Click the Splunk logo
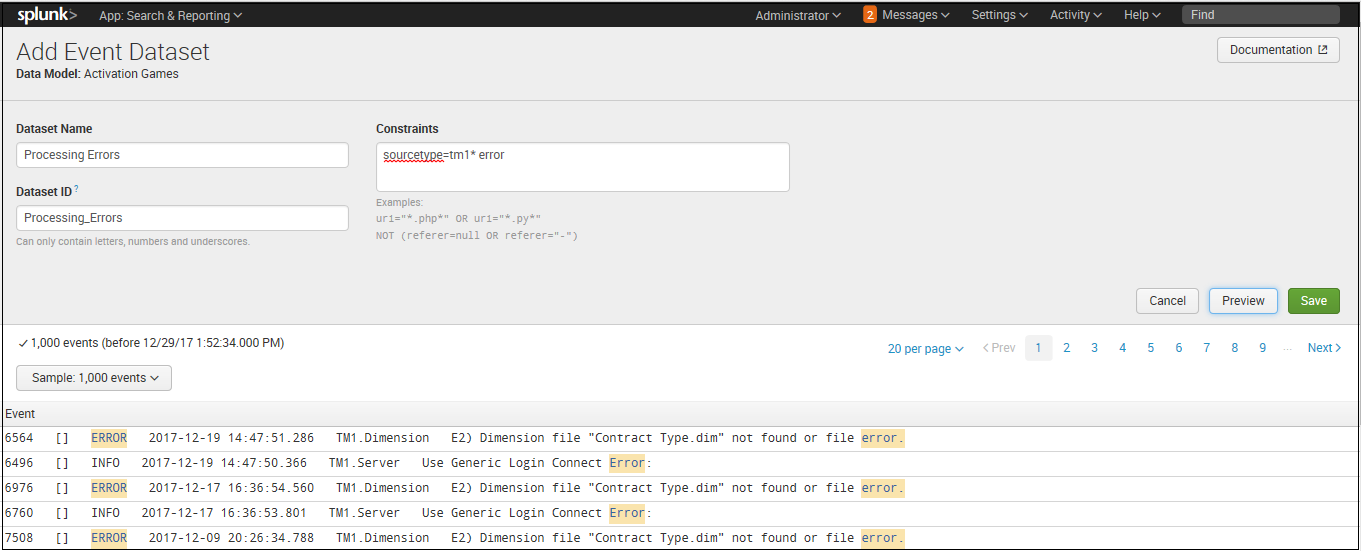 pyautogui.click(x=47, y=15)
